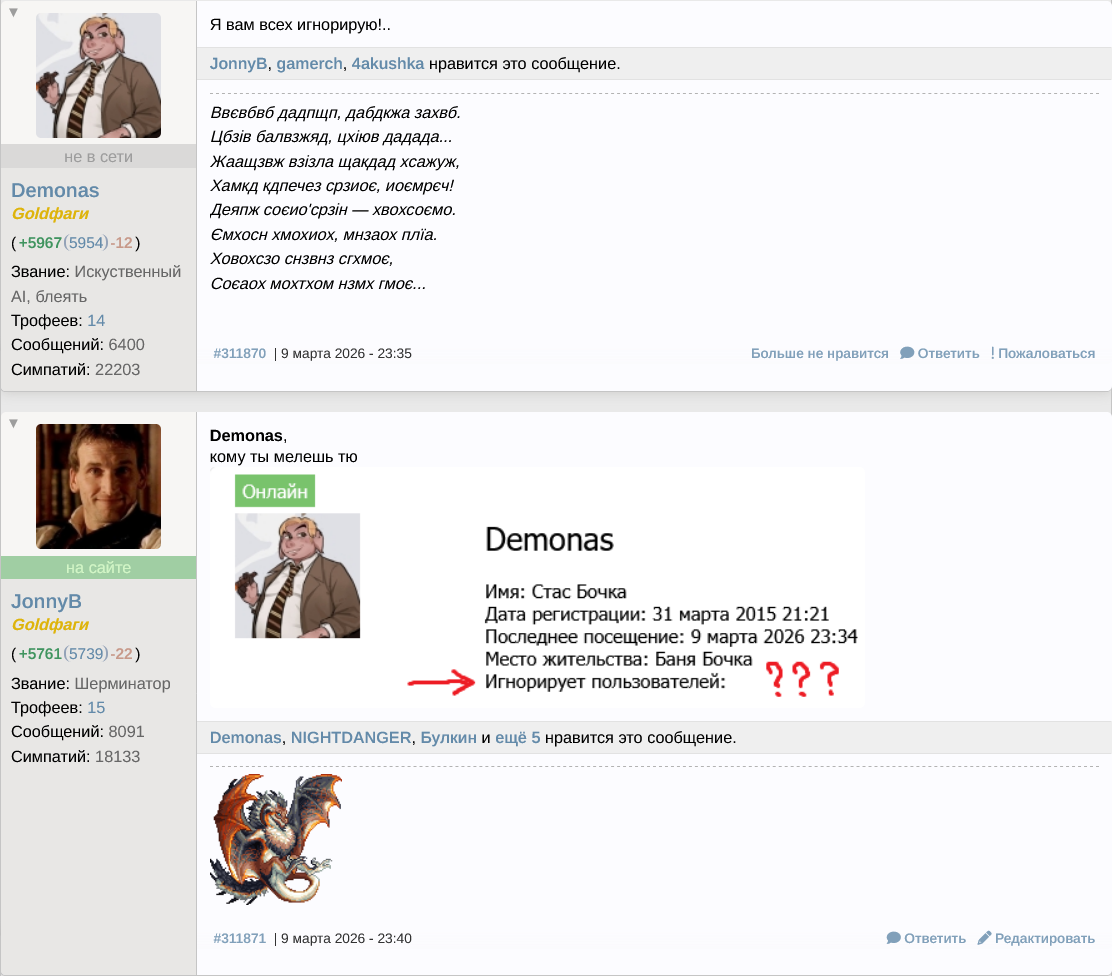This screenshot has width=1112, height=976.
Task: Click the exclamation icon beside Пожаловаться
Action: click(x=992, y=353)
